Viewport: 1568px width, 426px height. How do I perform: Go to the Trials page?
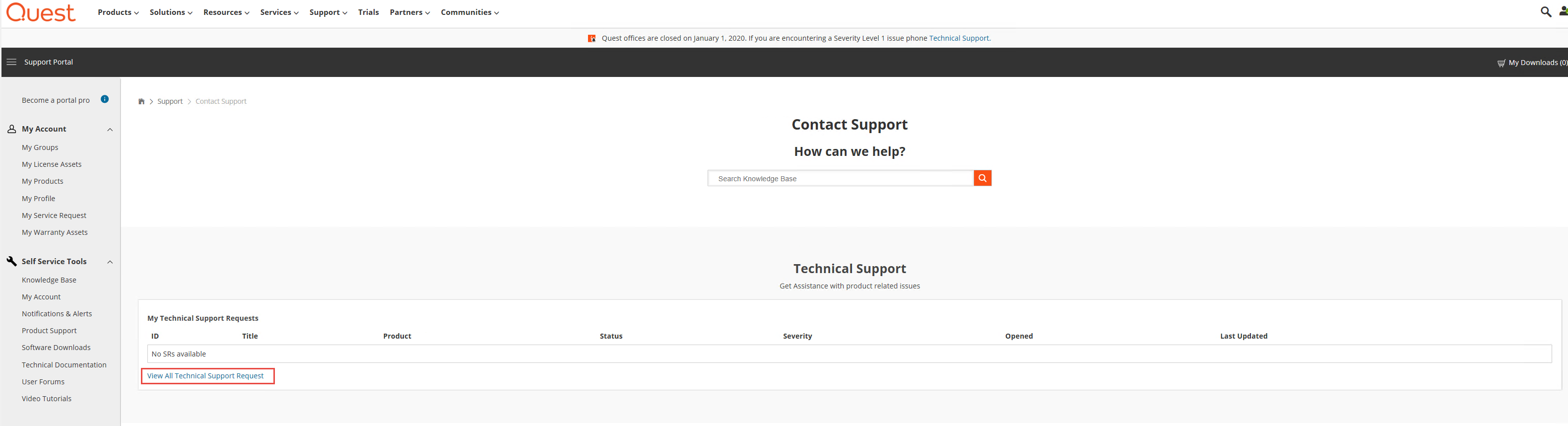click(368, 12)
